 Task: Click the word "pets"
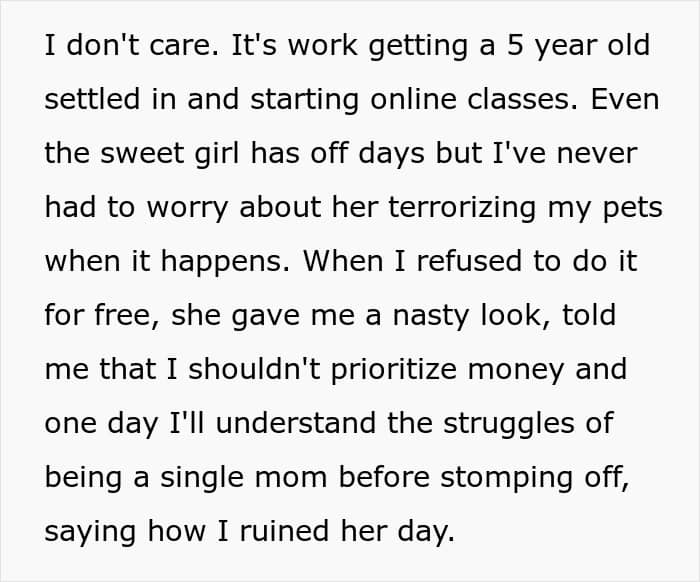633,209
